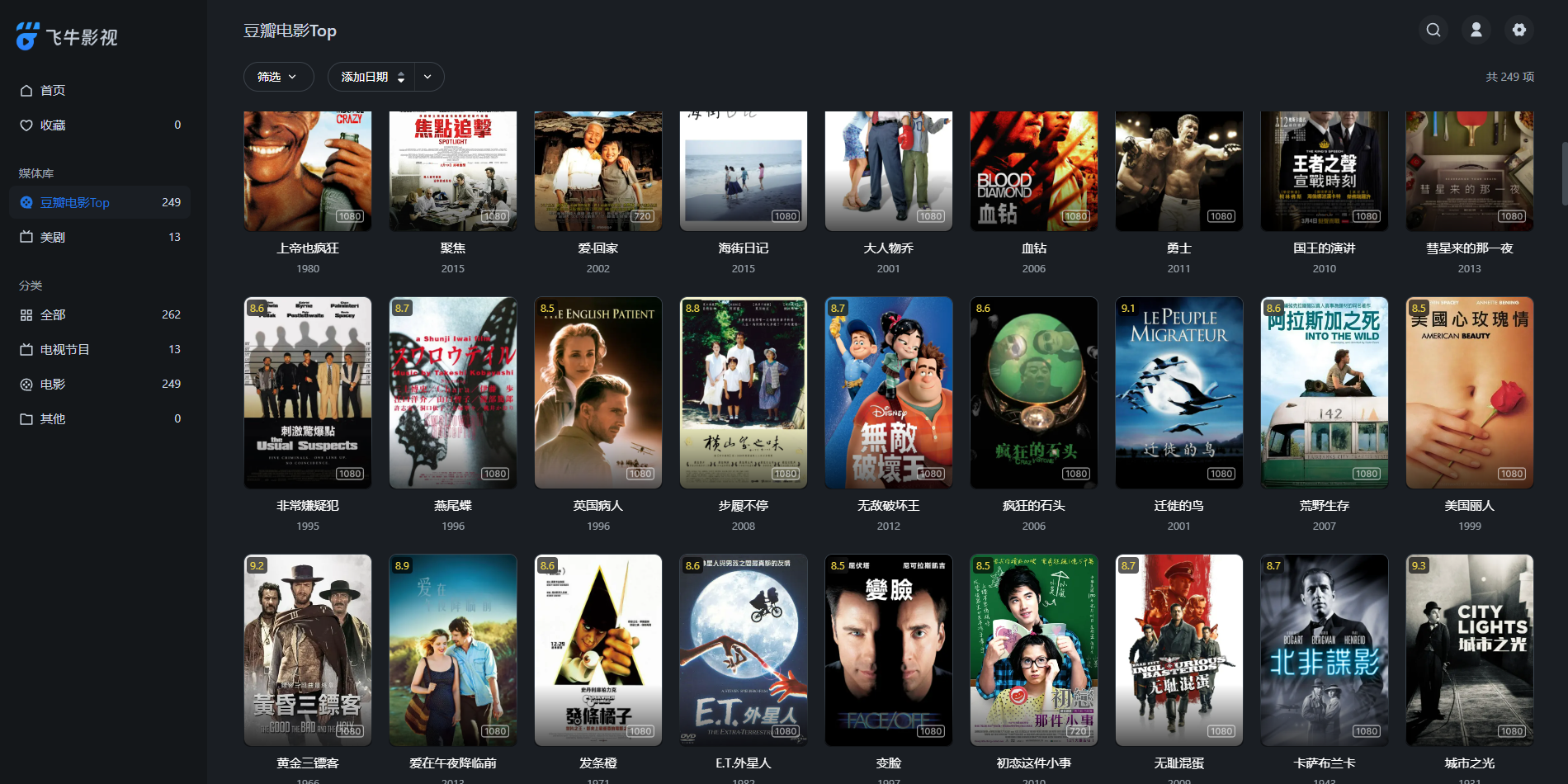Open 荒野生存 movie poster
The image size is (1568, 784).
[1325, 393]
